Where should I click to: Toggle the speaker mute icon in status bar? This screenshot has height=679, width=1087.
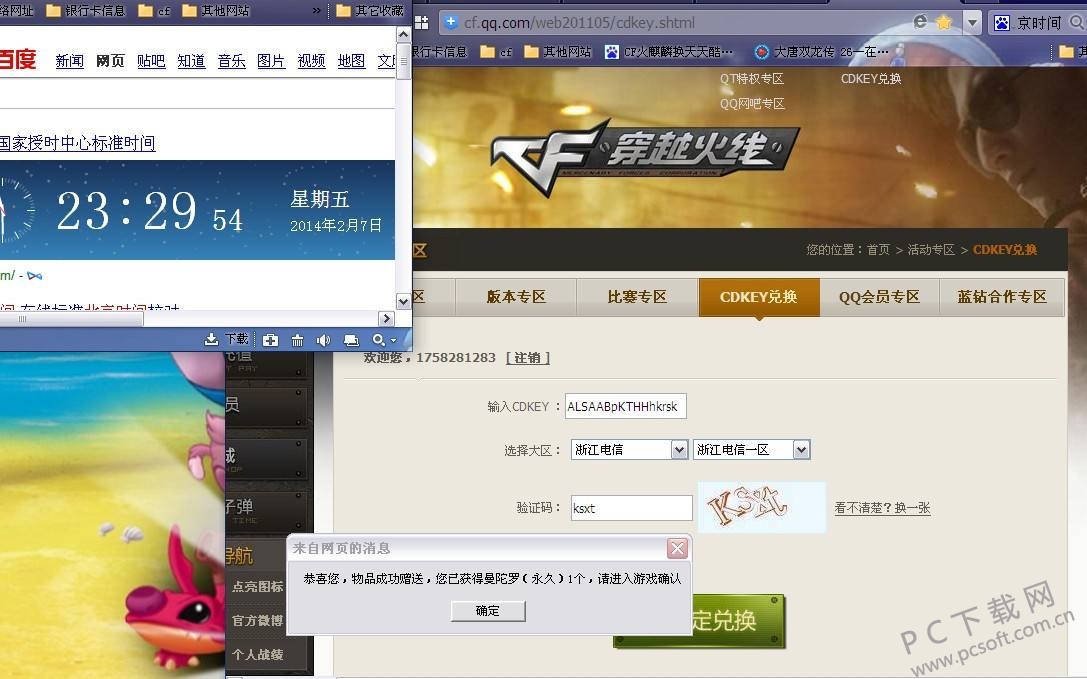click(x=324, y=340)
